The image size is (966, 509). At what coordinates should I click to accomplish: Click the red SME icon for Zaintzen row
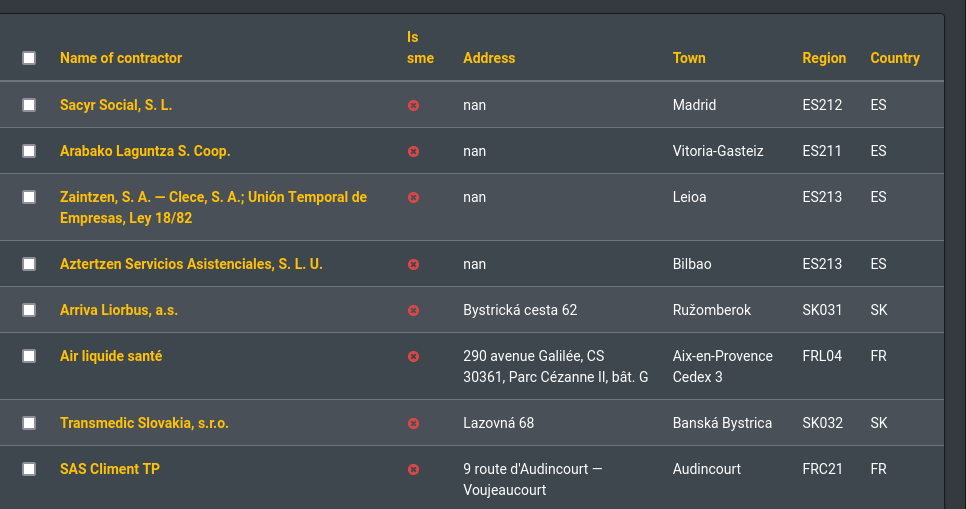pyautogui.click(x=413, y=198)
